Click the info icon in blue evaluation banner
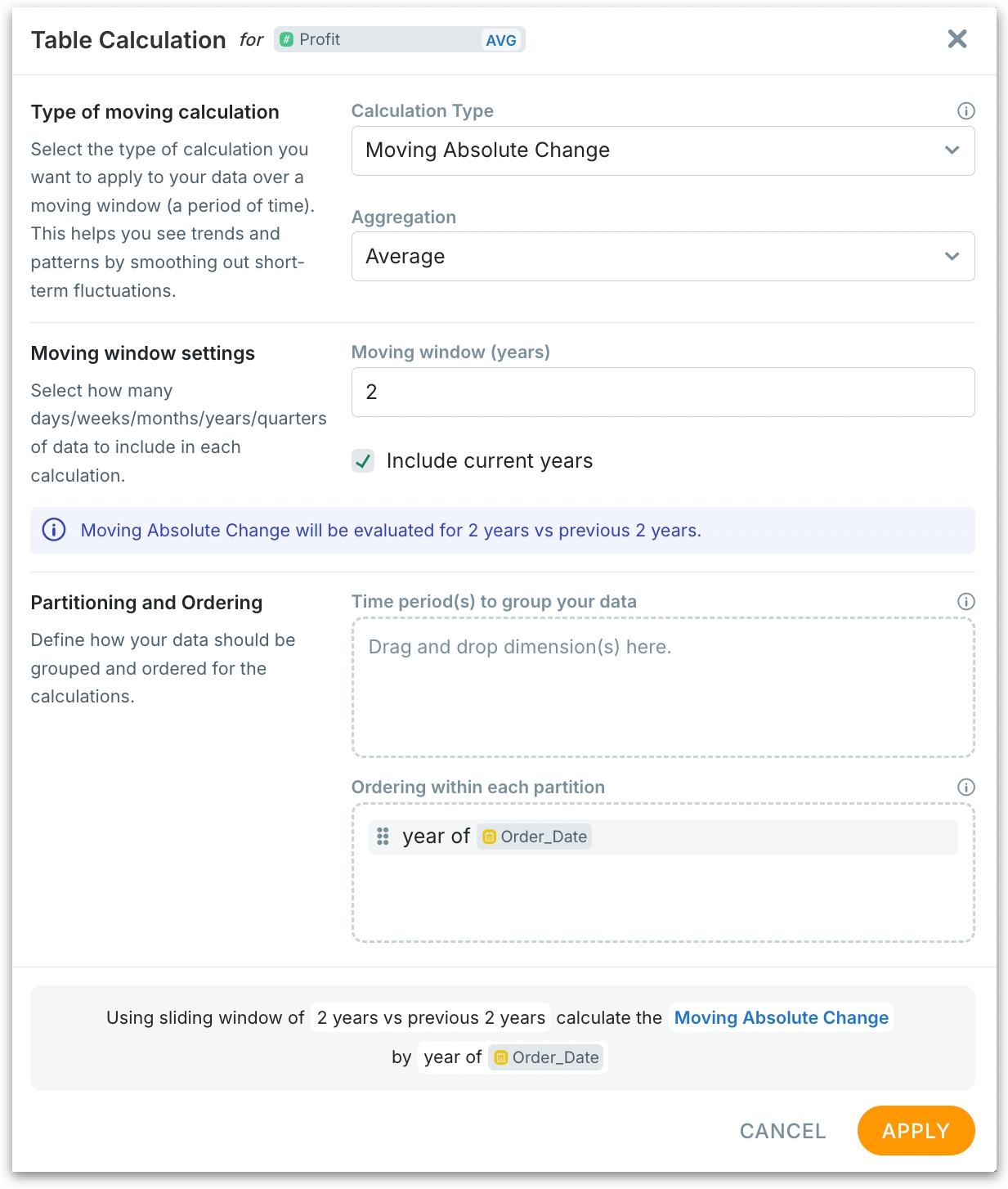The height and width of the screenshot is (1189, 1008). (x=54, y=530)
